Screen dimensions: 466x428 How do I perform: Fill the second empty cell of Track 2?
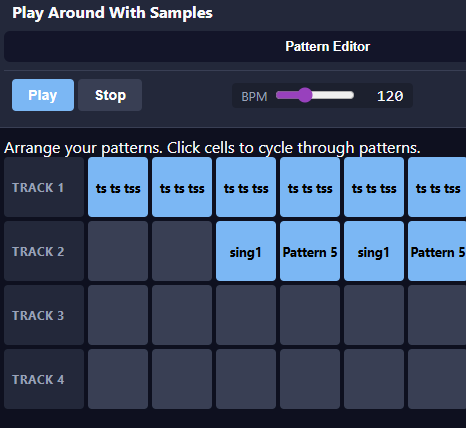point(182,251)
